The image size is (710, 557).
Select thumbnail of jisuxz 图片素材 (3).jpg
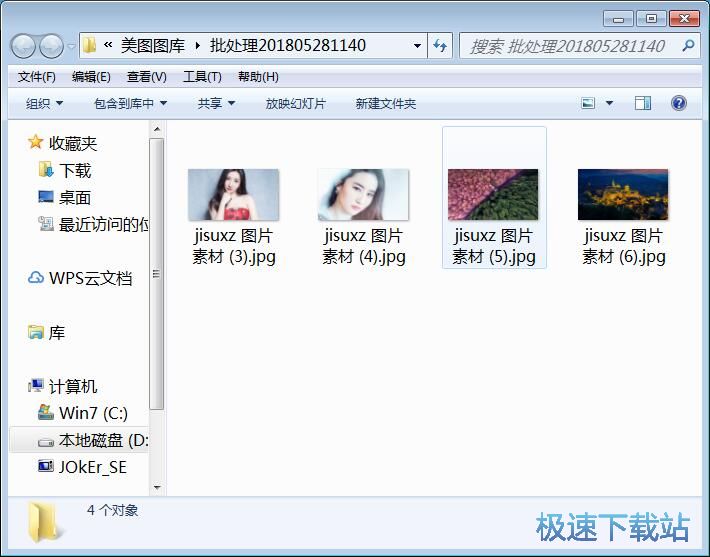(x=234, y=195)
